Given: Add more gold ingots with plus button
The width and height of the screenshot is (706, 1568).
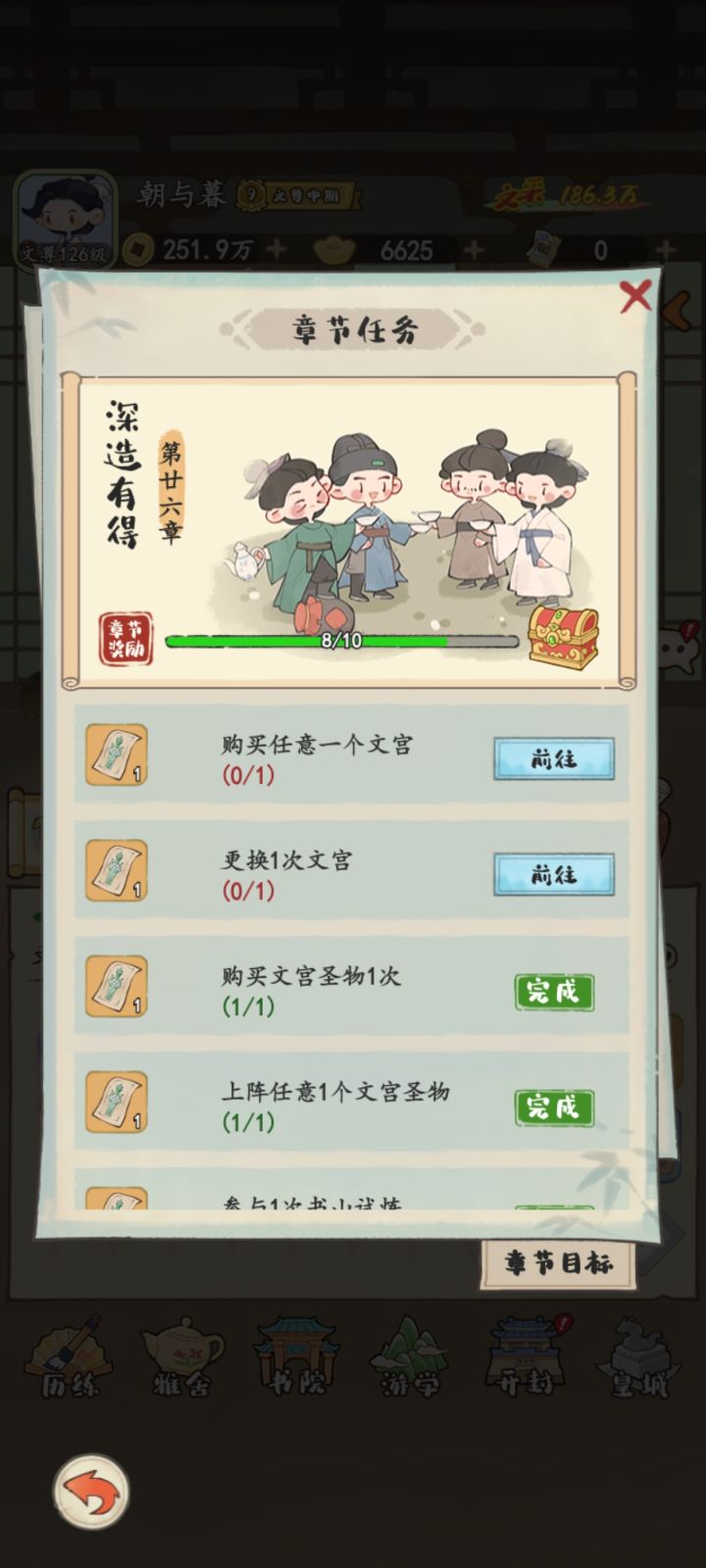Looking at the screenshot, I should coord(474,250).
